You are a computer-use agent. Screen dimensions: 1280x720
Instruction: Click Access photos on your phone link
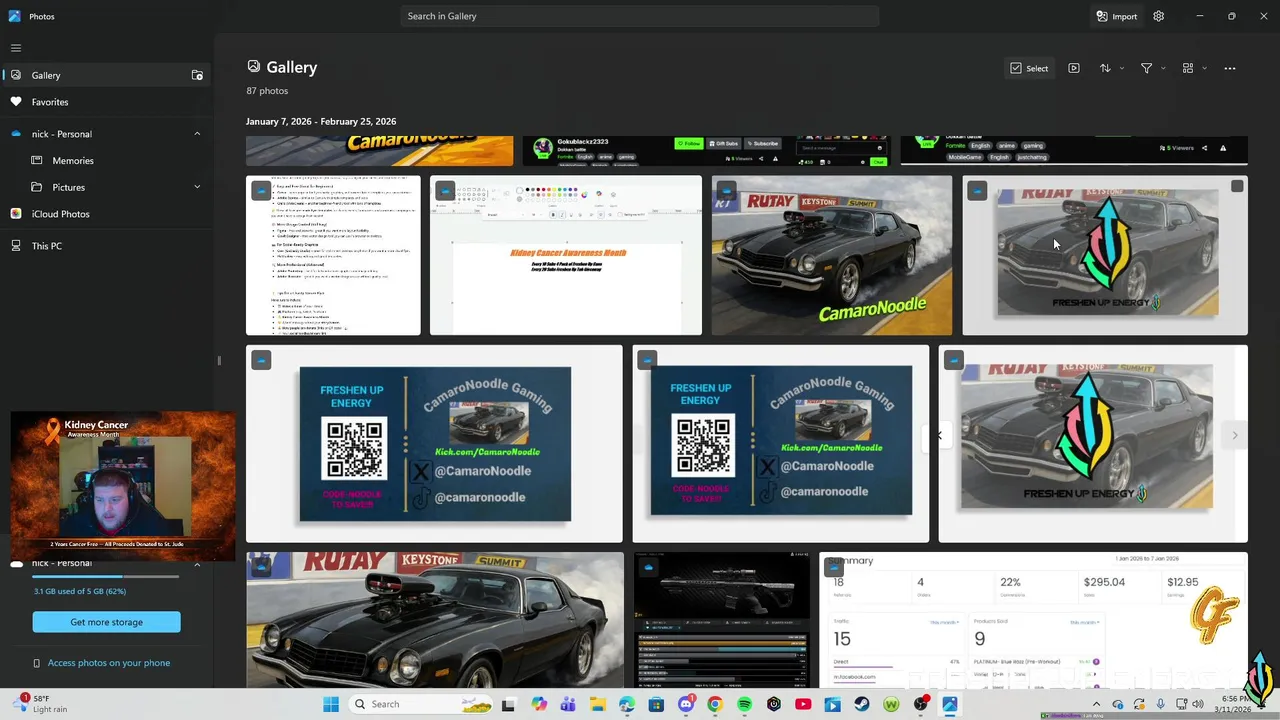pos(109,663)
